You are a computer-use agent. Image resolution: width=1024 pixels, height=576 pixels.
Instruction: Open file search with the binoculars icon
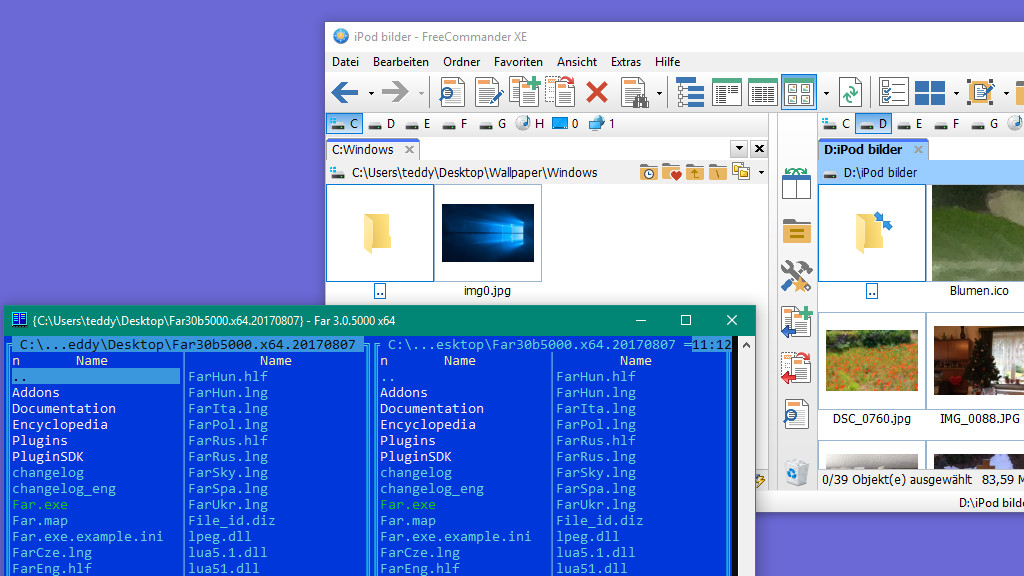634,92
